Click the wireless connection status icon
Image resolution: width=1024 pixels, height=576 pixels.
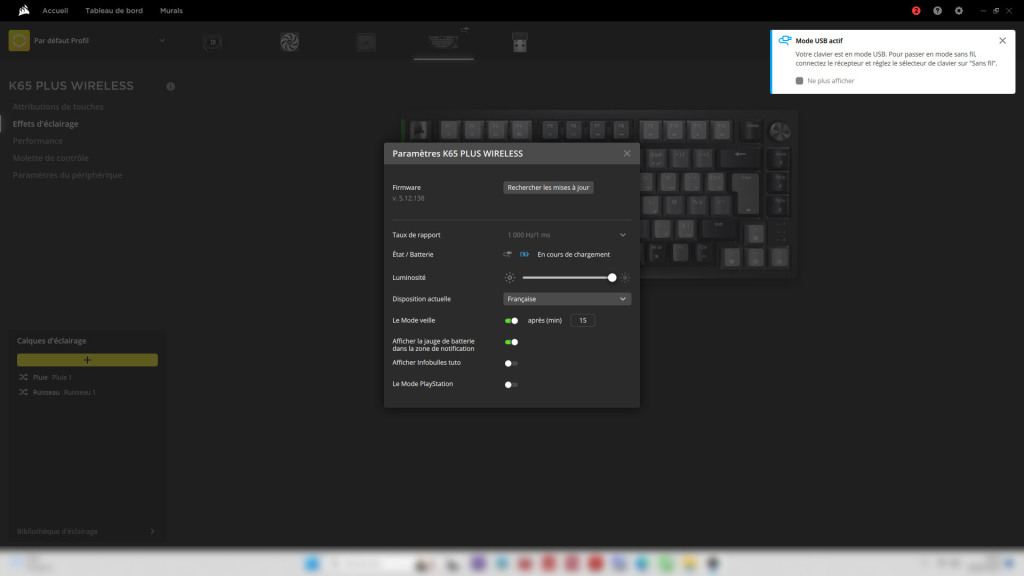click(x=507, y=254)
